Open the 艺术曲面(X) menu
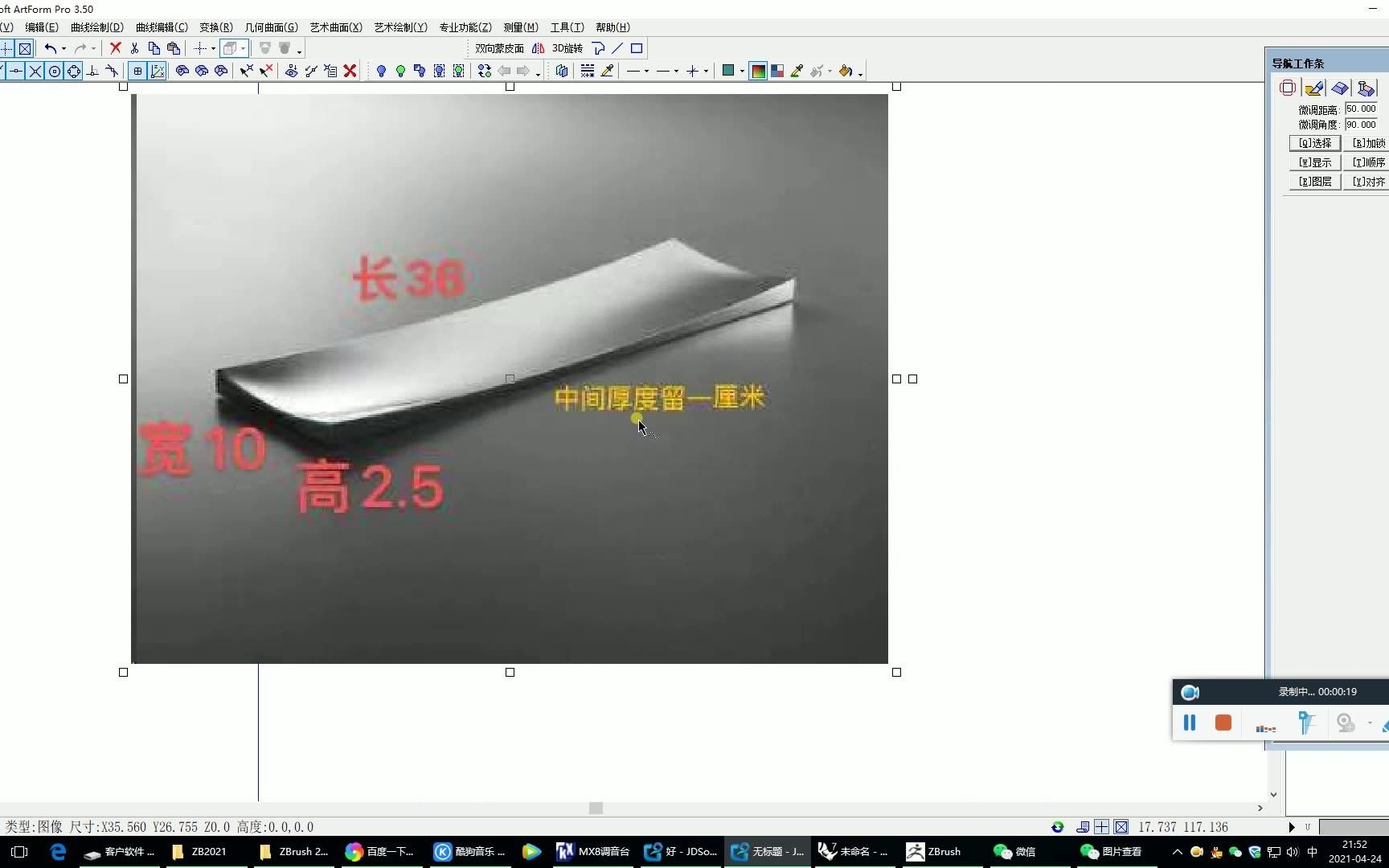This screenshot has width=1389, height=868. tap(336, 27)
